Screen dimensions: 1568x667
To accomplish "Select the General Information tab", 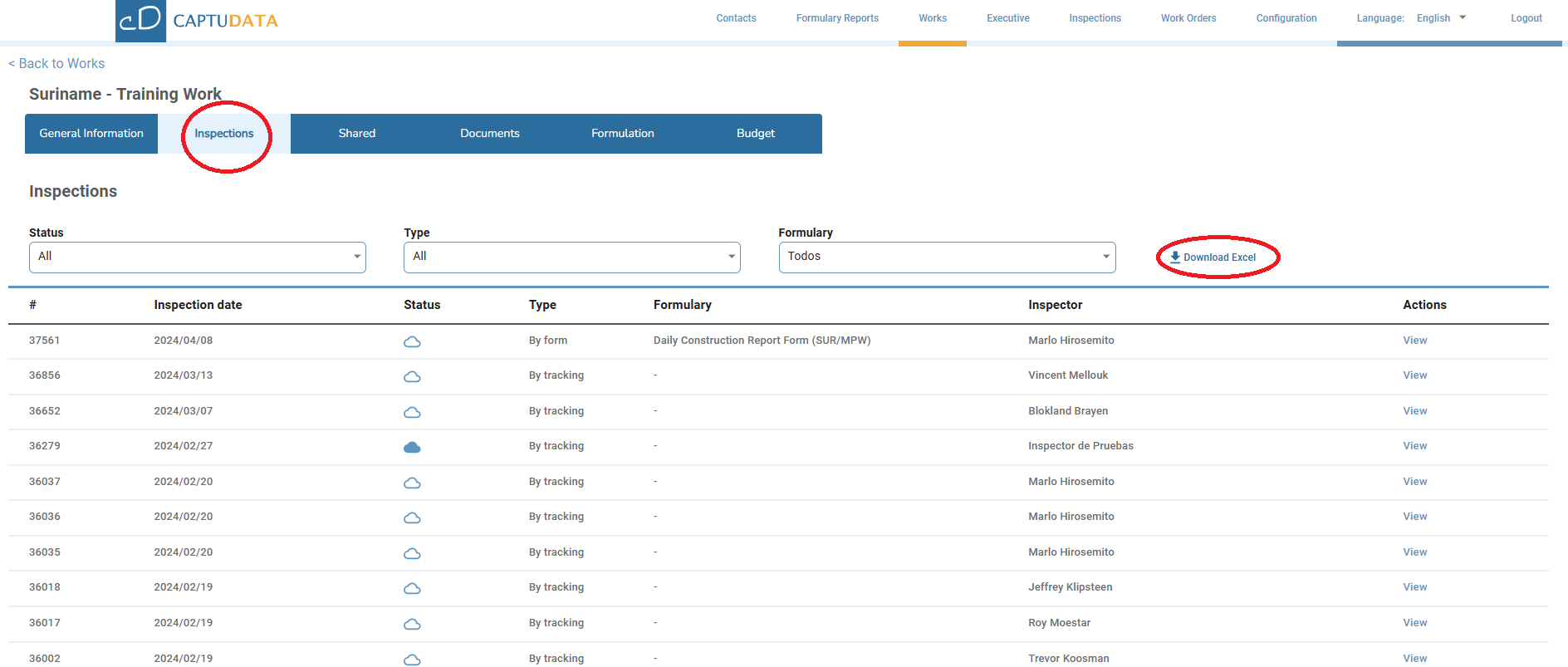I will tap(91, 134).
